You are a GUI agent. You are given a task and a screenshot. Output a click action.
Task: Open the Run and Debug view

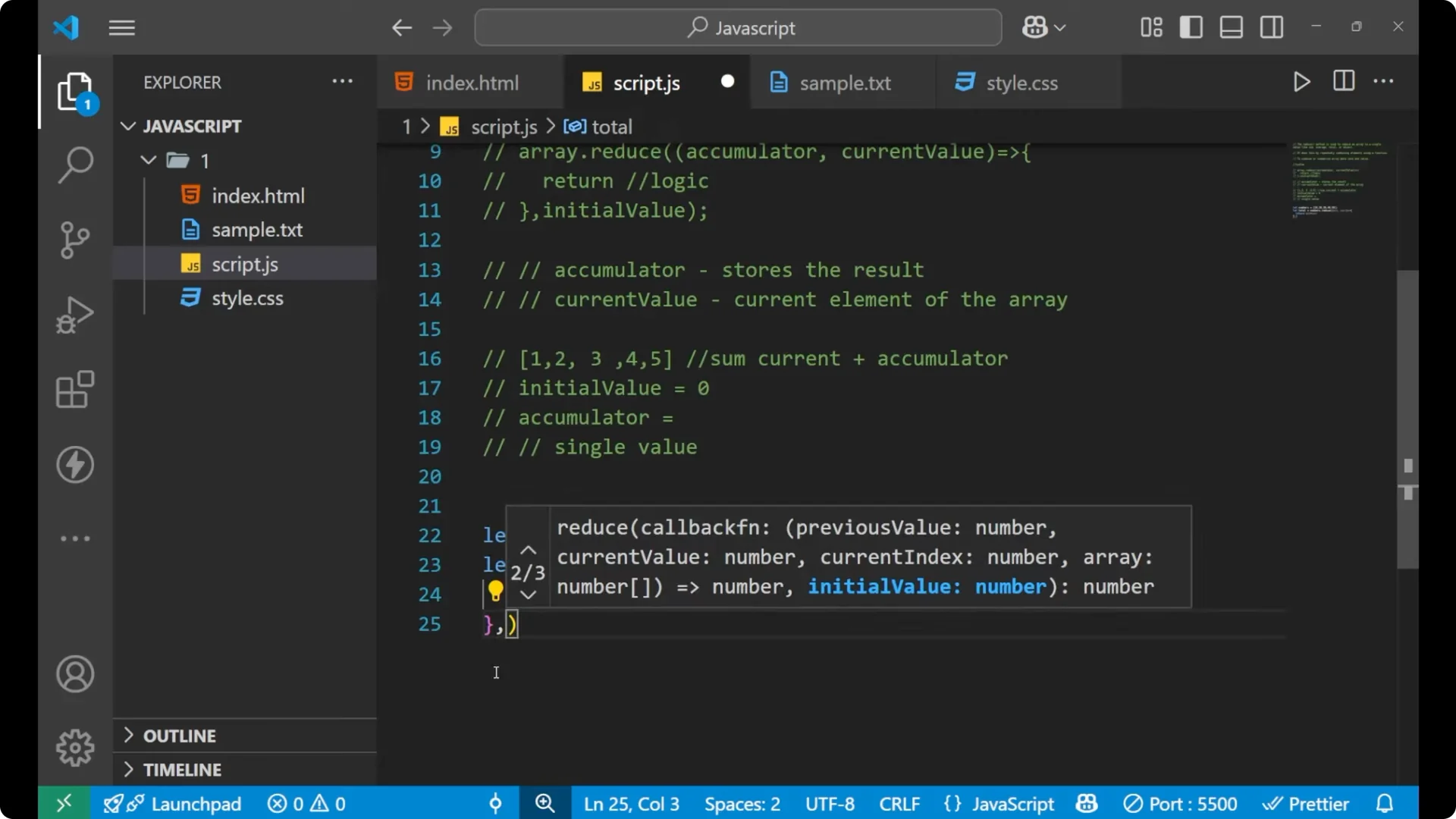[74, 315]
